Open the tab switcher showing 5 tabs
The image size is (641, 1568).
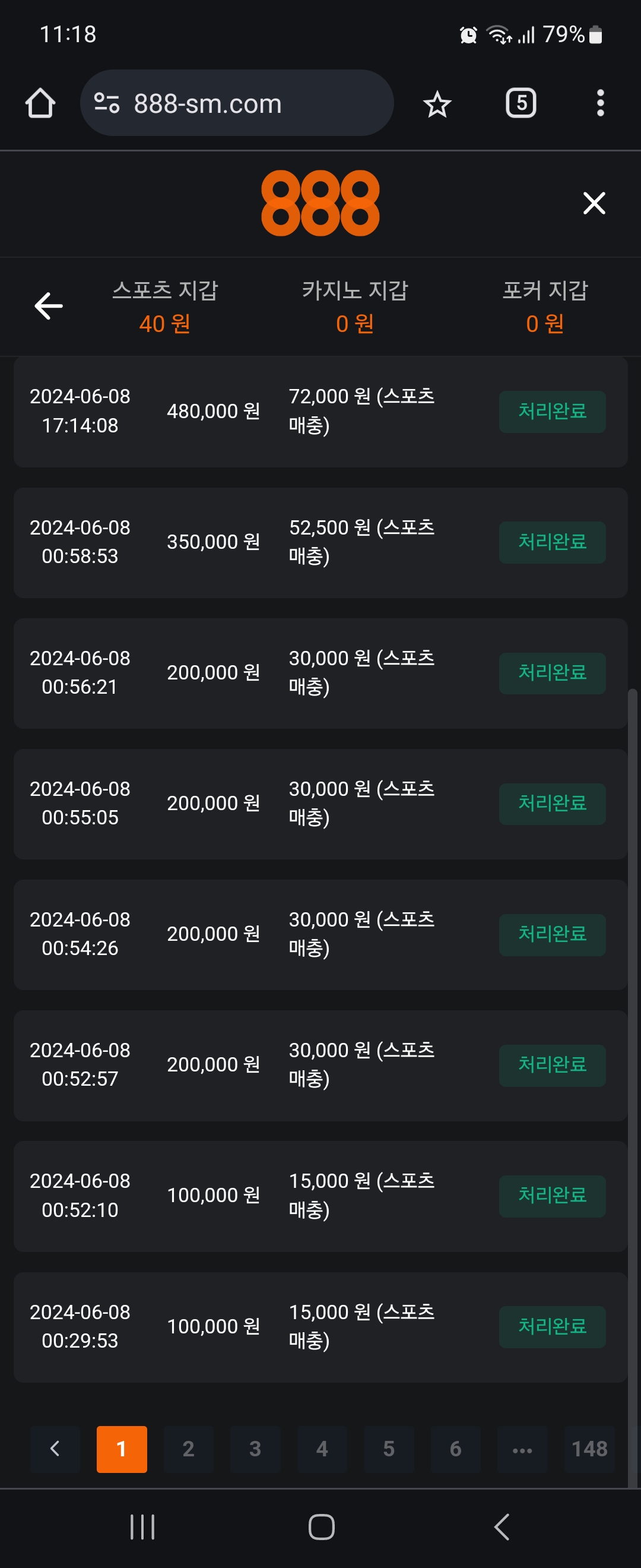(521, 103)
